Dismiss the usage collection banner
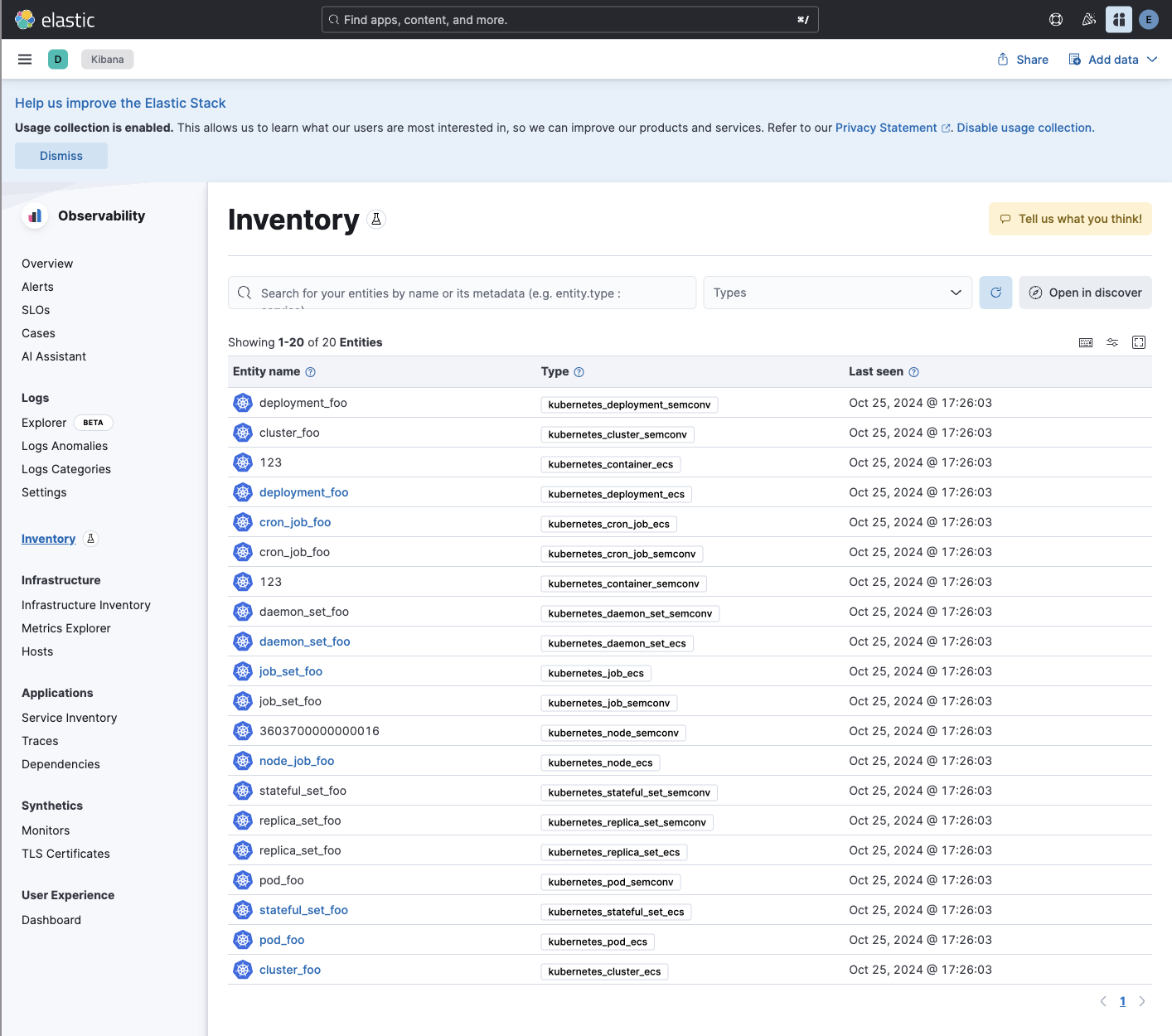The width and height of the screenshot is (1172, 1036). [61, 156]
